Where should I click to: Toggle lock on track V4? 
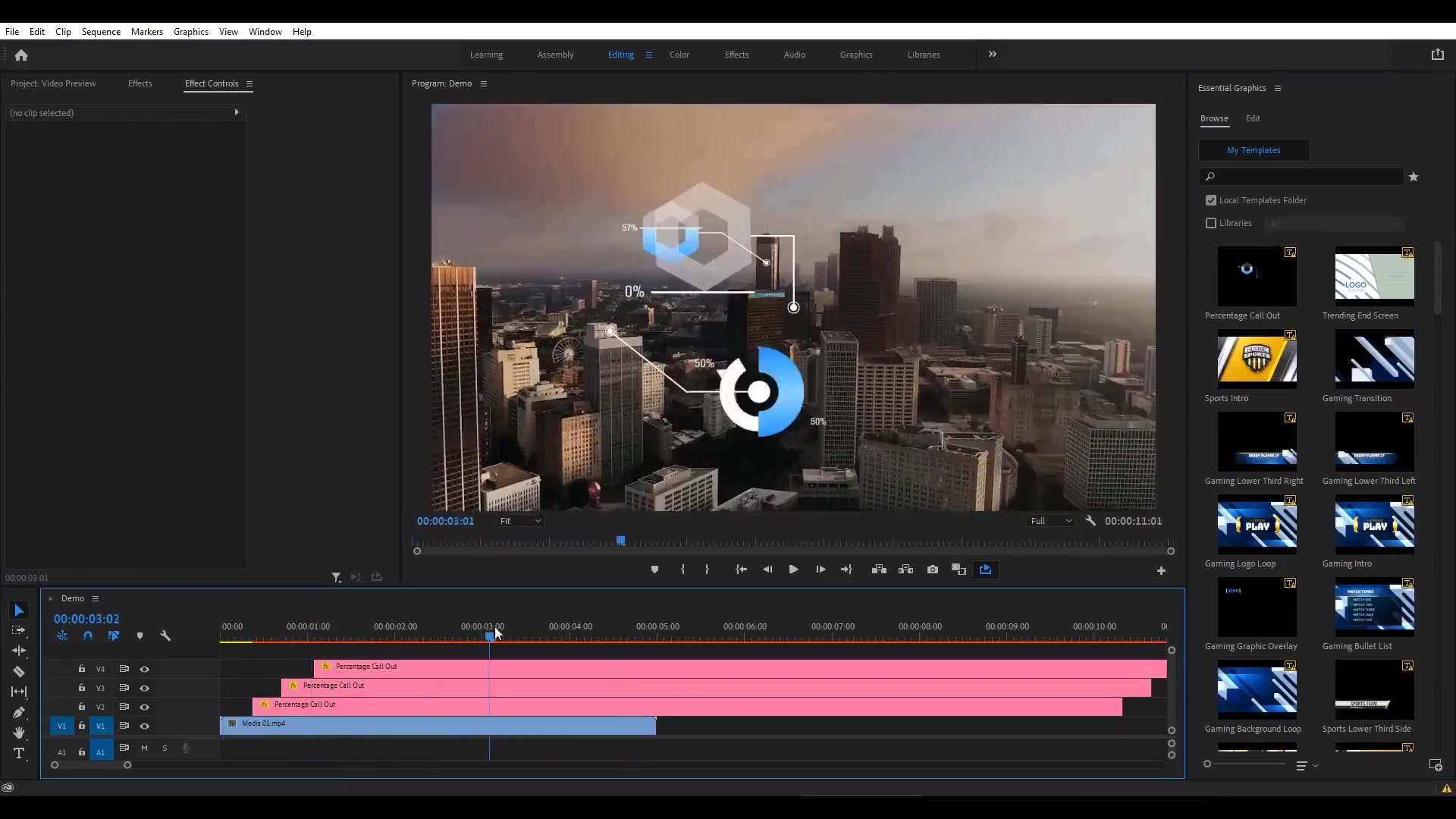point(82,669)
